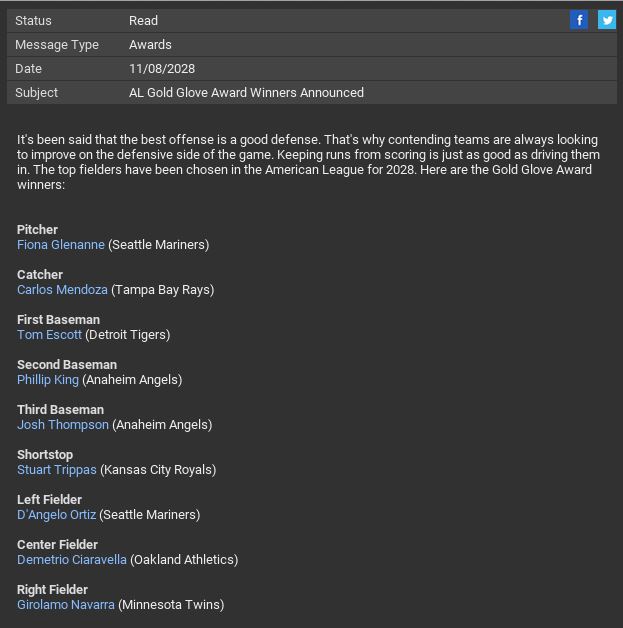Select Phillip King player link

(x=48, y=380)
